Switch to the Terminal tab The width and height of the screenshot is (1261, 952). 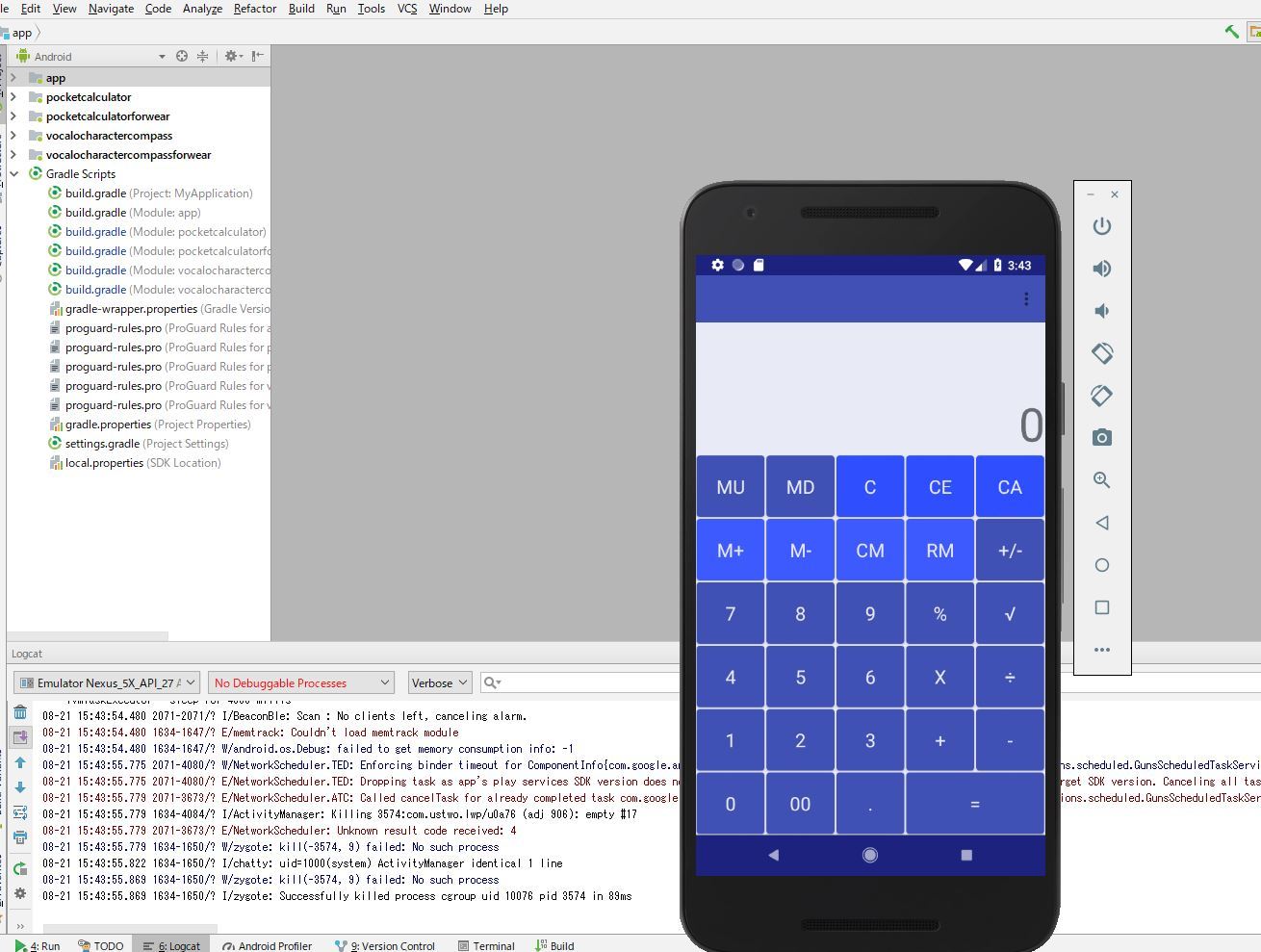(x=486, y=945)
